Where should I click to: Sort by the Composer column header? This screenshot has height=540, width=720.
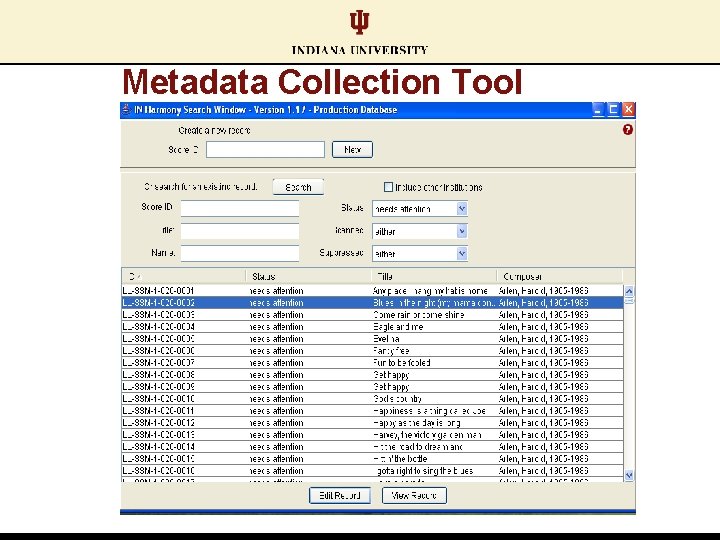(560, 276)
